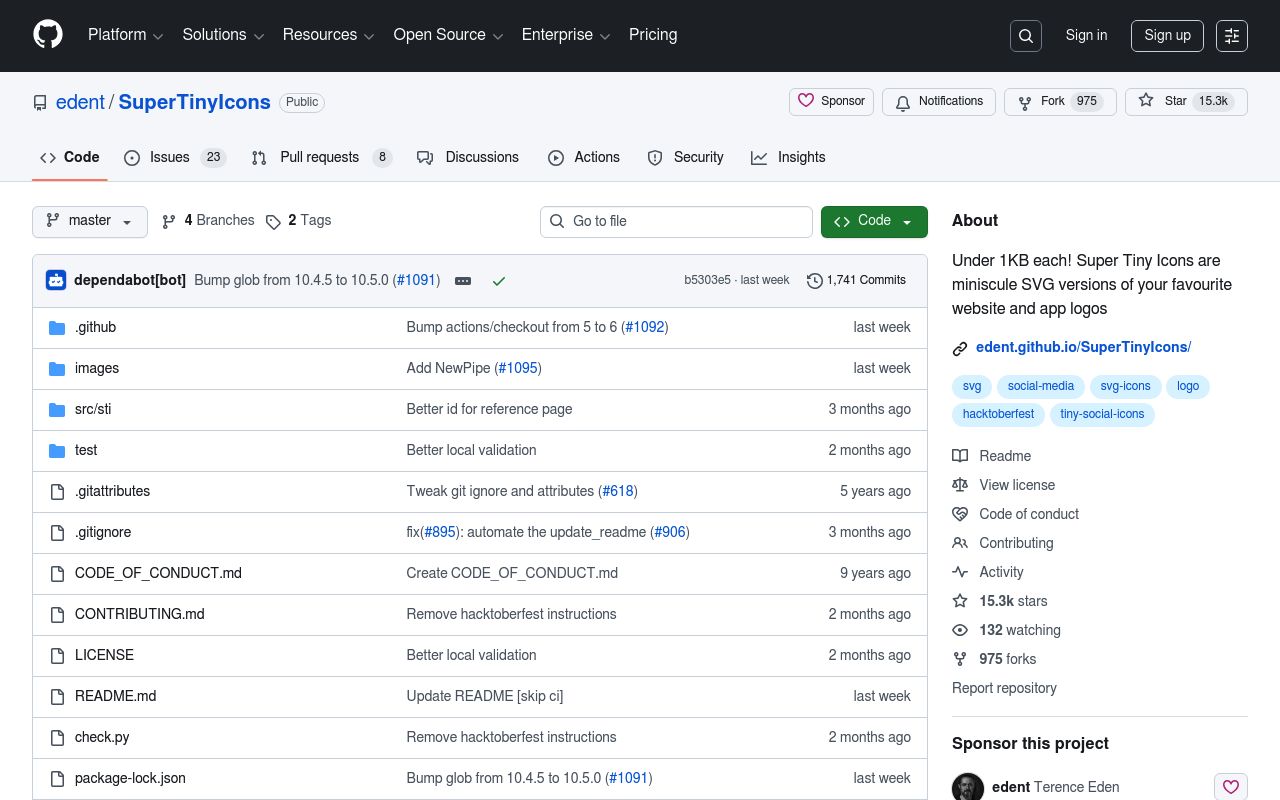Click the Go to file search field
Screen dimensions: 1280x800
pos(676,221)
